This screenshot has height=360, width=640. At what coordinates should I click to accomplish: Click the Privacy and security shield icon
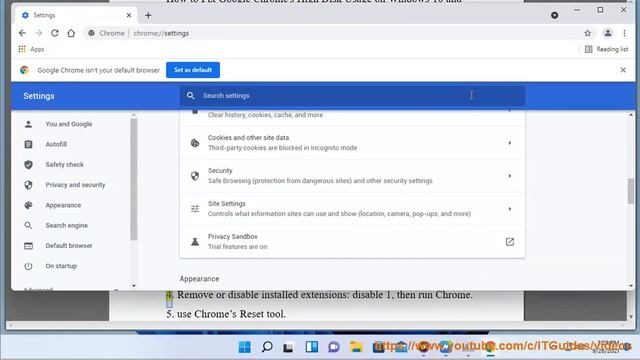(x=28, y=185)
